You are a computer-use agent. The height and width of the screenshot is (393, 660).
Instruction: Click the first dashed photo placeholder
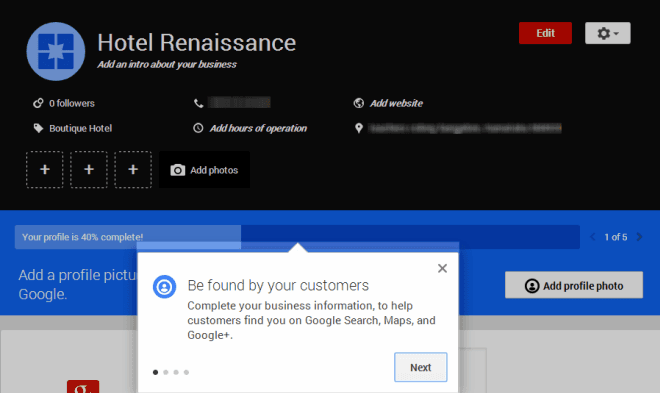click(45, 170)
